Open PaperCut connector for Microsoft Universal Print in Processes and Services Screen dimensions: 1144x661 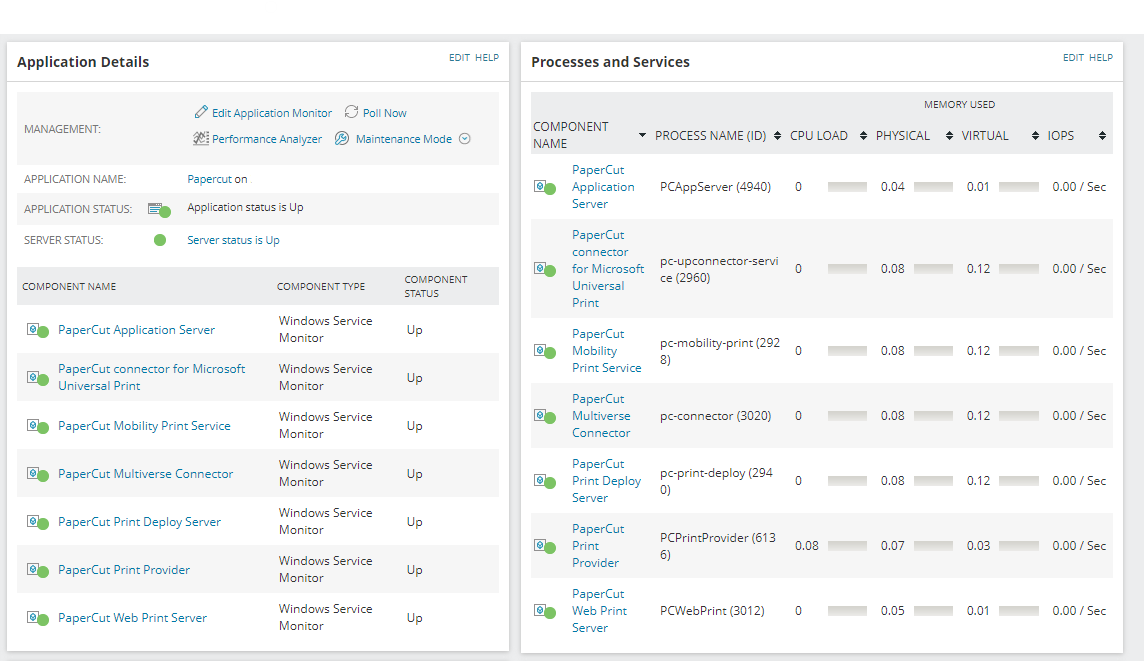[x=608, y=268]
